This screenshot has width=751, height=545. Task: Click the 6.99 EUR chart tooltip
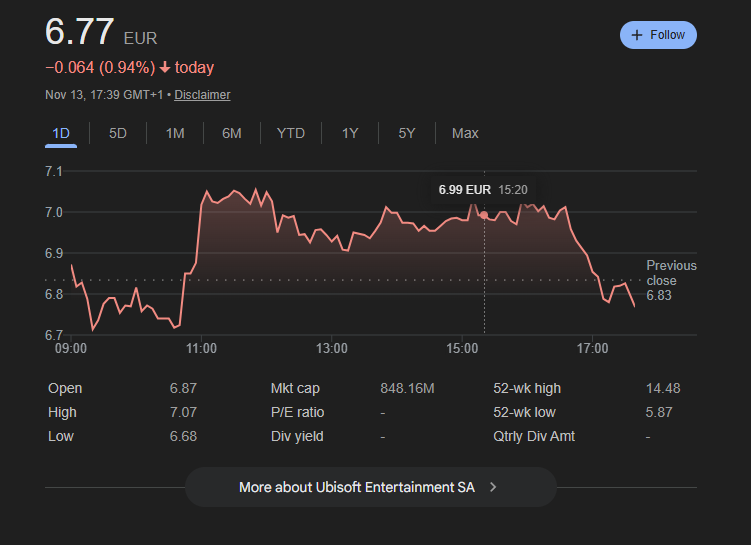(x=483, y=190)
